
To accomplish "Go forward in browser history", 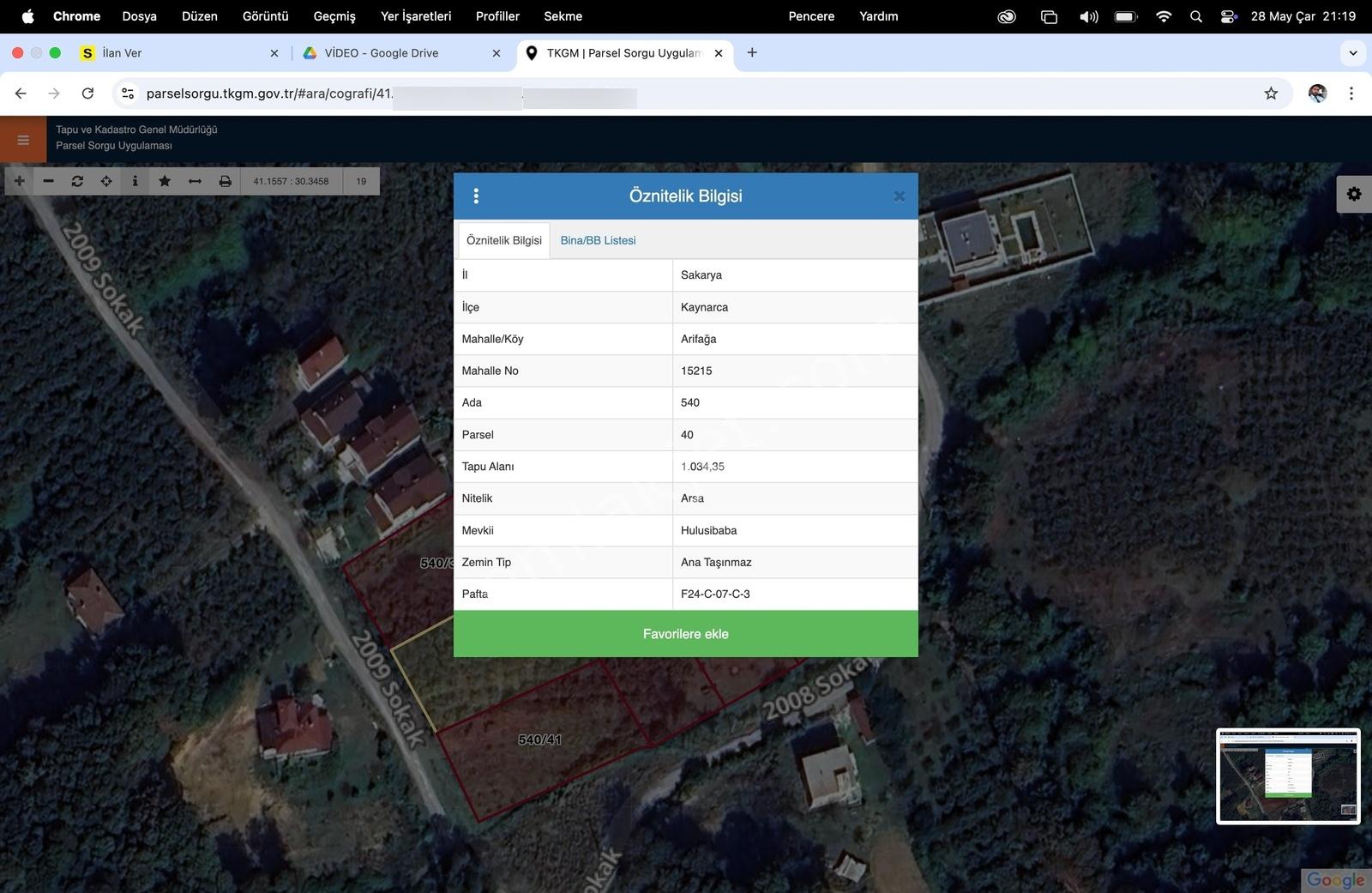I will 54,94.
